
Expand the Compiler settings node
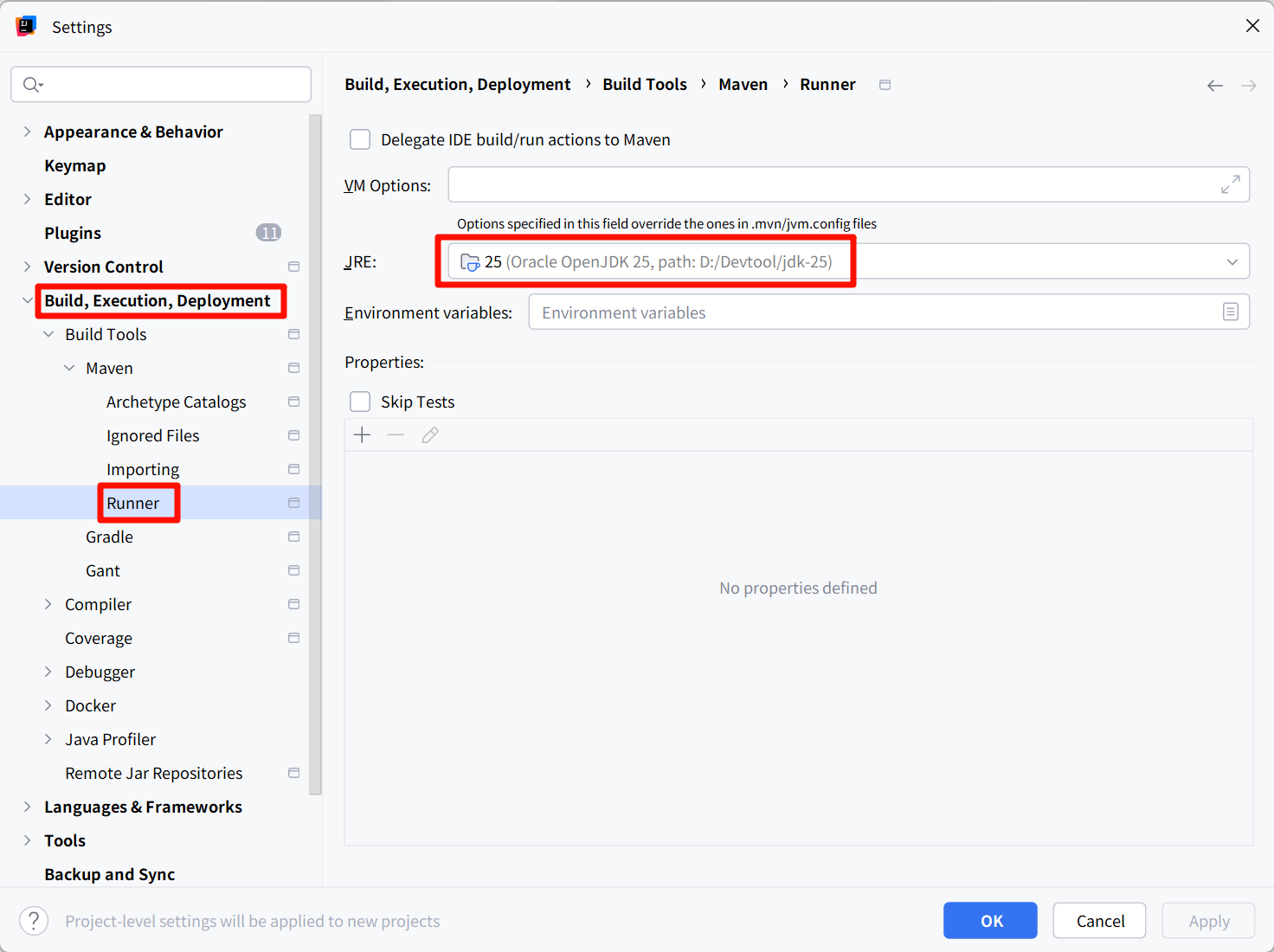(48, 604)
